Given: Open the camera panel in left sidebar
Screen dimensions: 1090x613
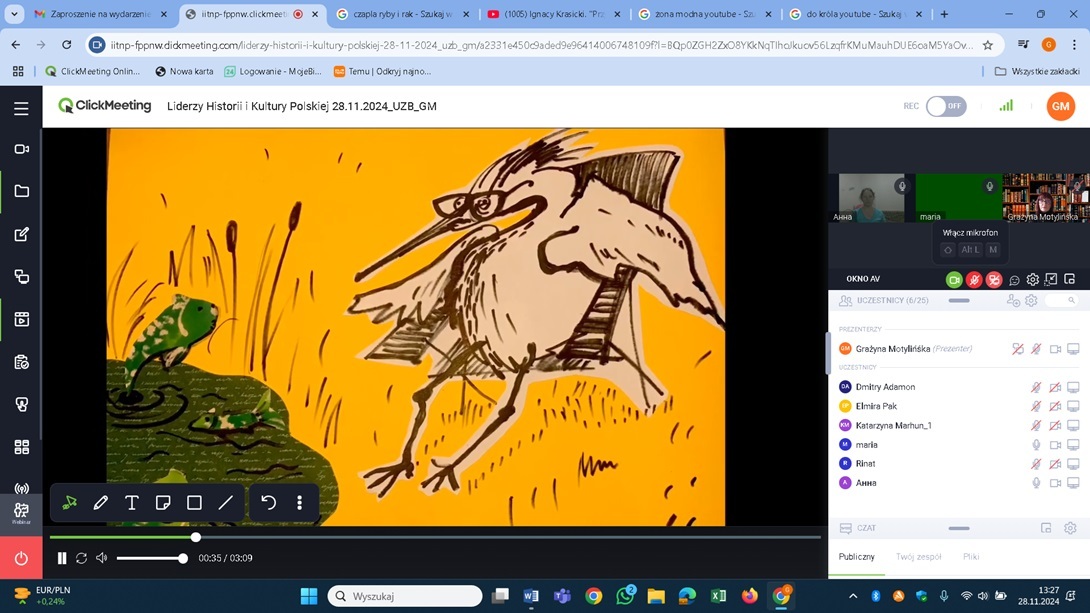Looking at the screenshot, I should pyautogui.click(x=21, y=149).
